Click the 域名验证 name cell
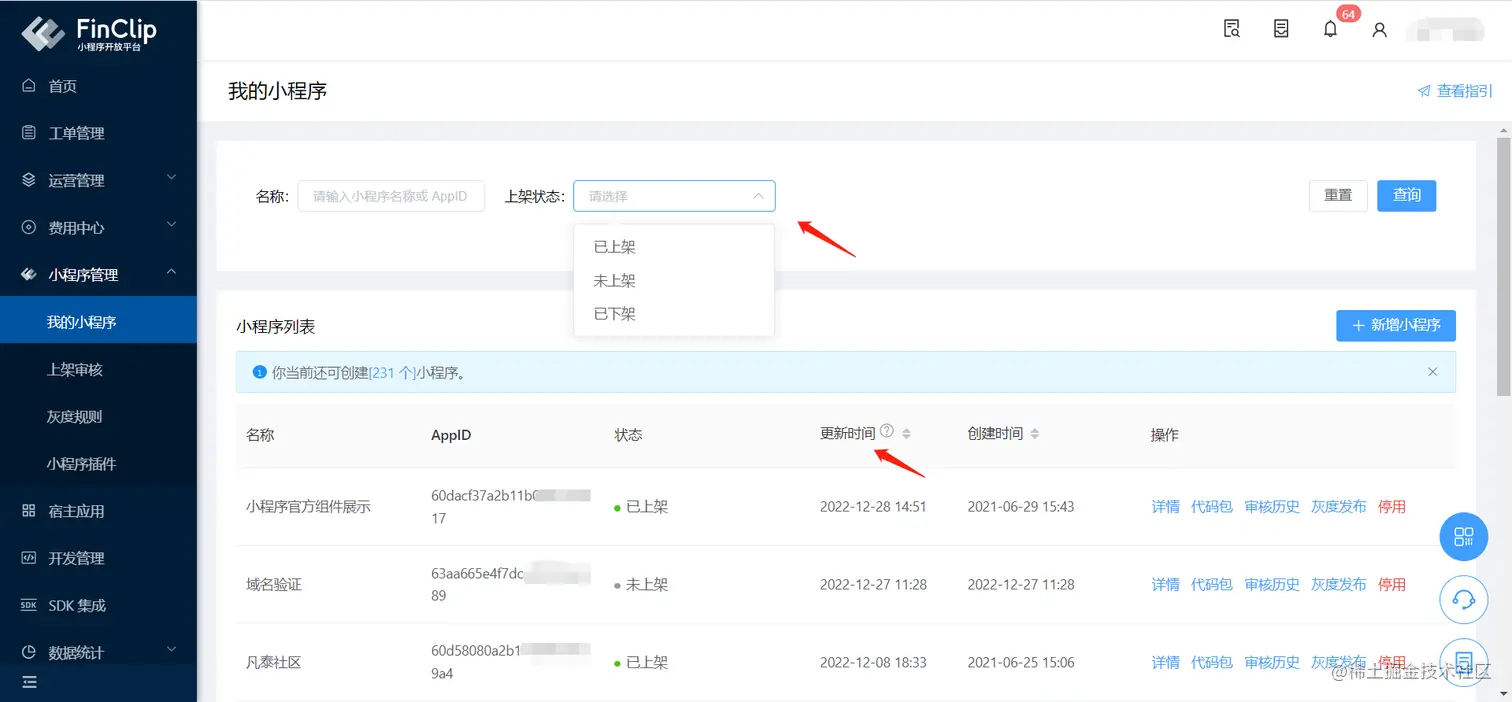This screenshot has width=1512, height=702. click(274, 584)
